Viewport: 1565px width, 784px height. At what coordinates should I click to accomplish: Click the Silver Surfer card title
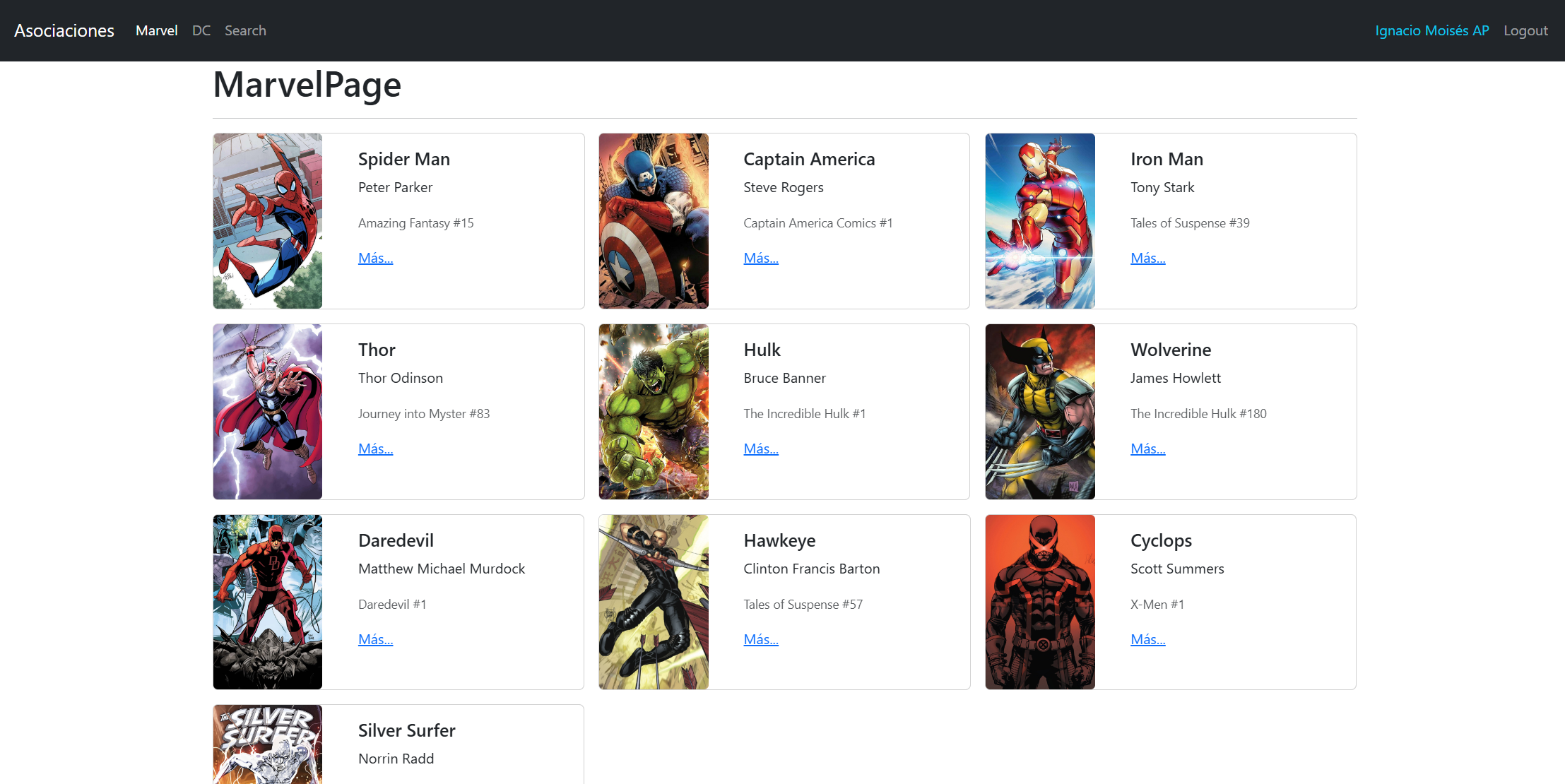pos(406,730)
